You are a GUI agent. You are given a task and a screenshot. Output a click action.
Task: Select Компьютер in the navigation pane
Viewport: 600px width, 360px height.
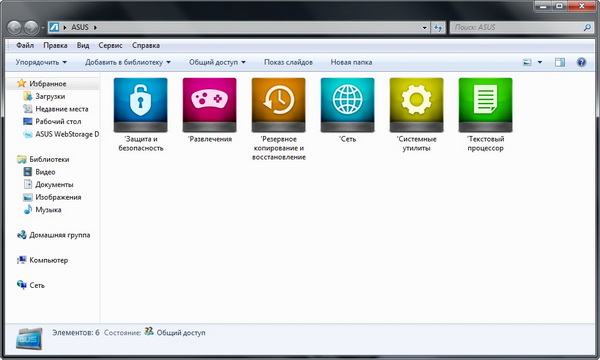tap(49, 260)
